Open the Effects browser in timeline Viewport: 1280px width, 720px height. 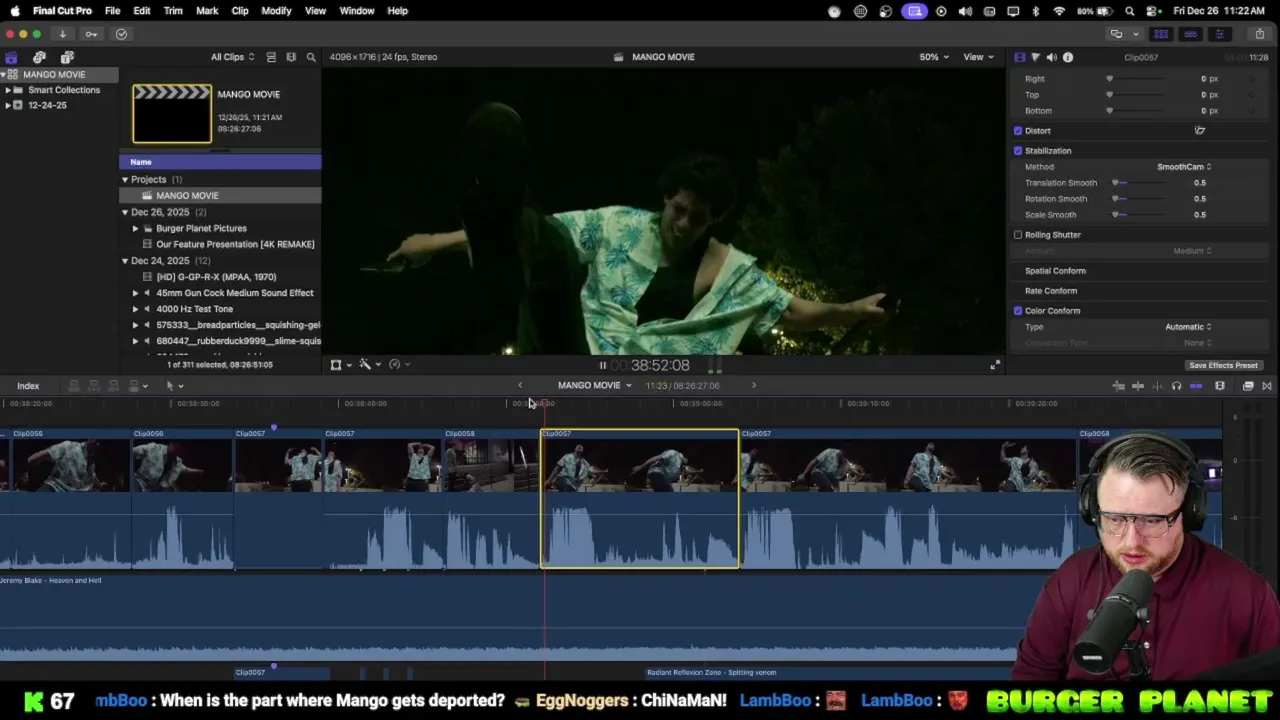click(x=1248, y=386)
